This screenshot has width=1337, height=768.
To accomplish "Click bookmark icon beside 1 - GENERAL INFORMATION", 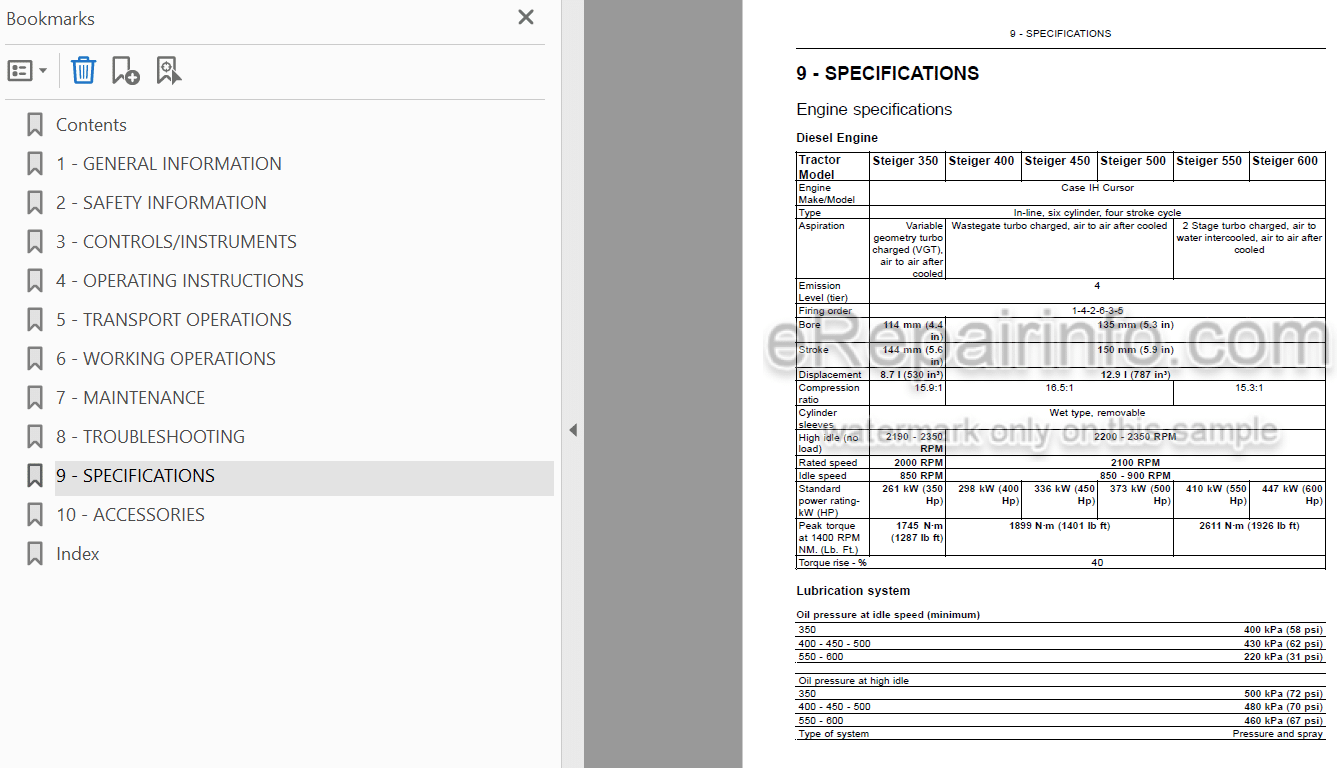I will tap(35, 164).
